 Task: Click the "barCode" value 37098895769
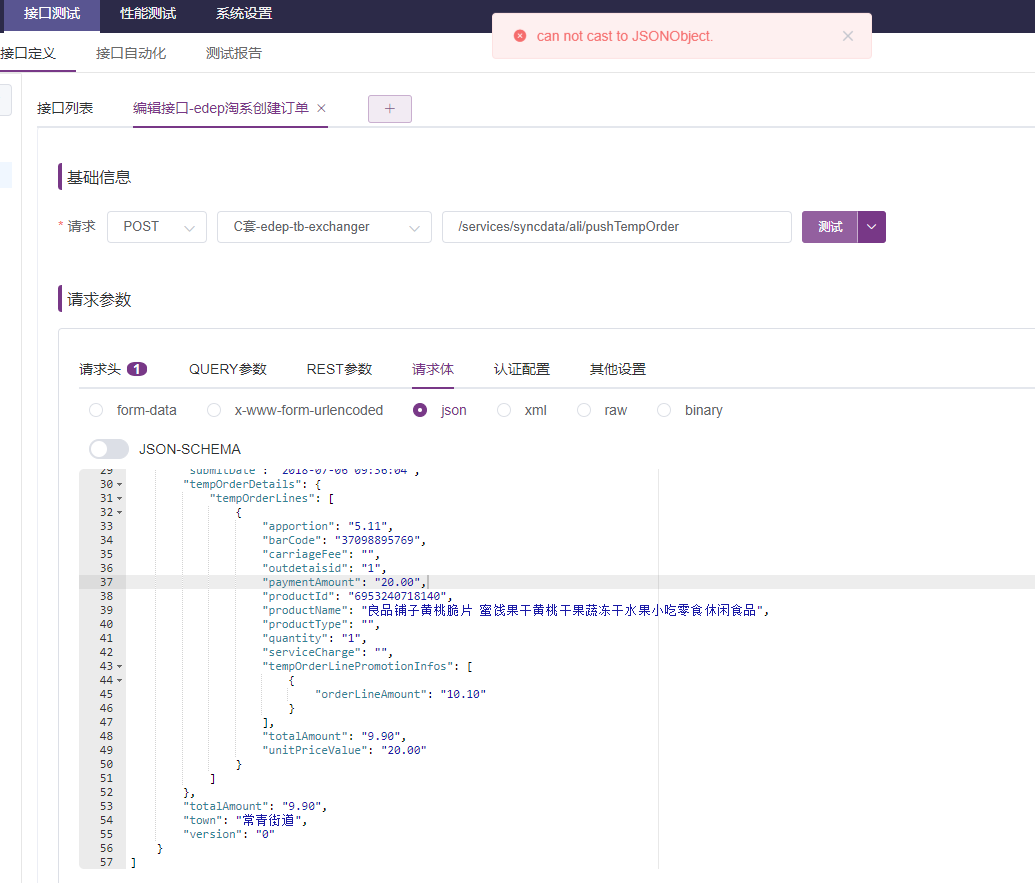377,540
